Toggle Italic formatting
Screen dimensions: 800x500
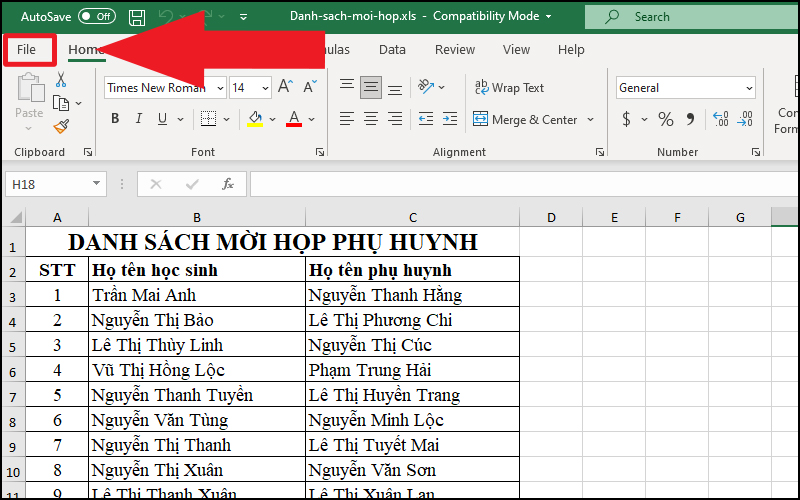[x=139, y=119]
